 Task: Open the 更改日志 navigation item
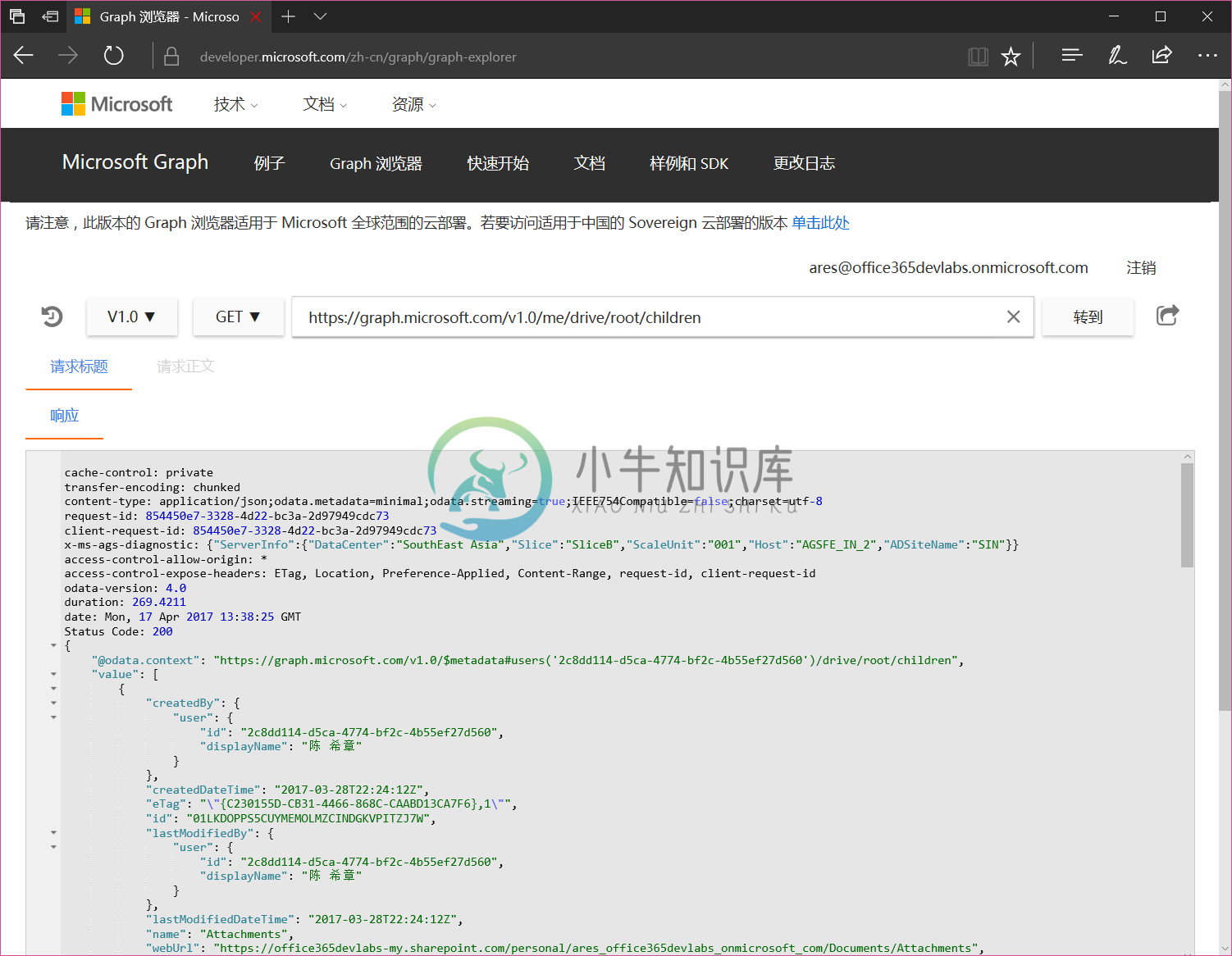pyautogui.click(x=804, y=163)
